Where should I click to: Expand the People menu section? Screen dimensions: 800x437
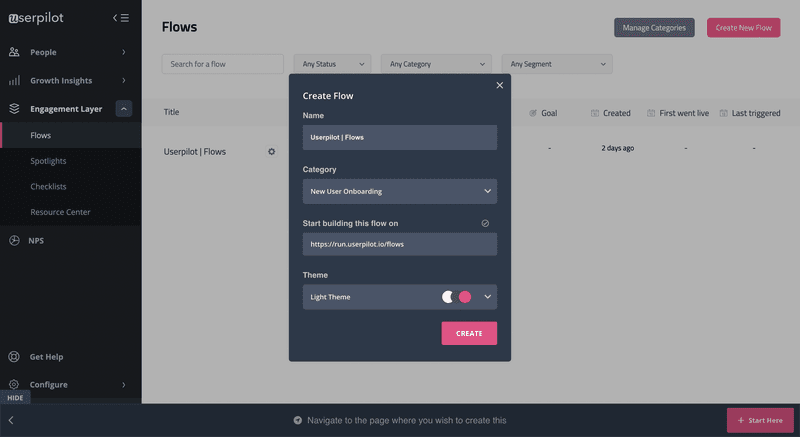pos(123,52)
